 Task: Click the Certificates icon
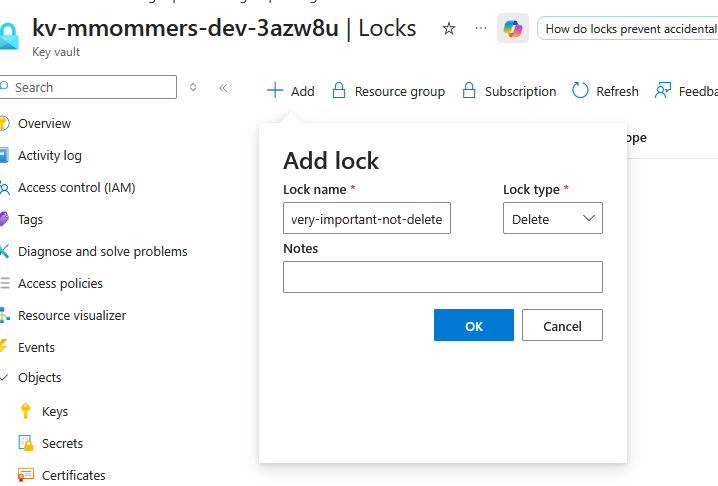pos(26,475)
